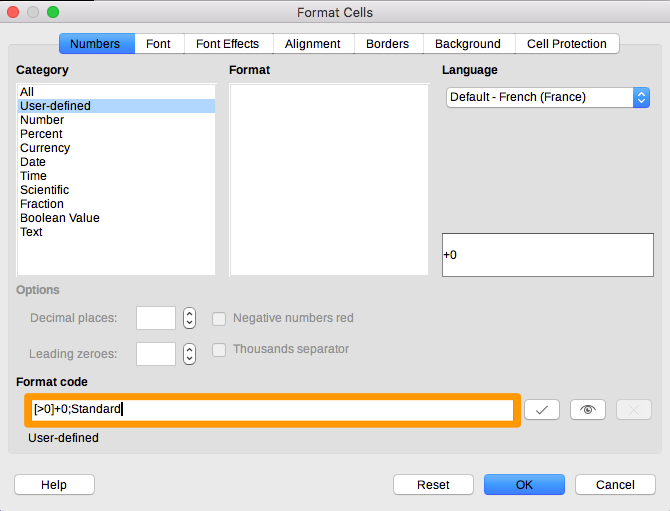Screen dimensions: 670x511
Task: Open the Language dropdown showing French (France)
Action: 547,97
